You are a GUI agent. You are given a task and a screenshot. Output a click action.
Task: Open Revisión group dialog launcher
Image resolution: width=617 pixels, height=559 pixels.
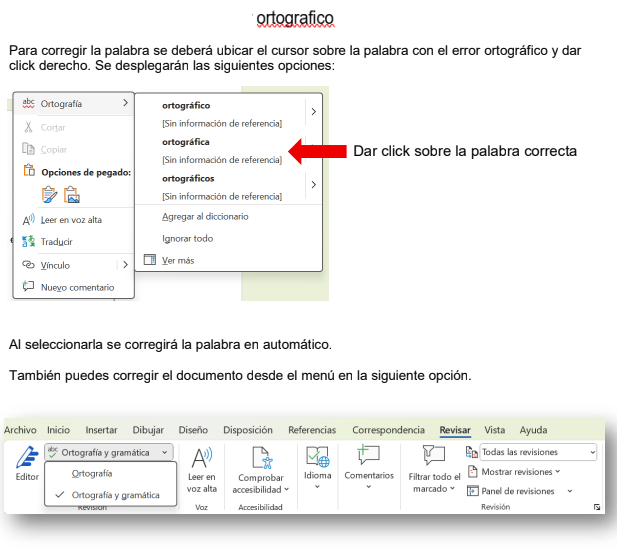(x=597, y=507)
